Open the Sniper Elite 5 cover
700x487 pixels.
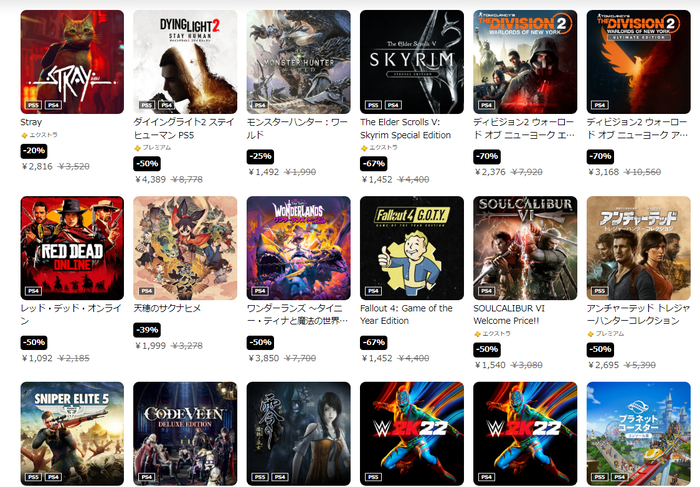pyautogui.click(x=72, y=433)
